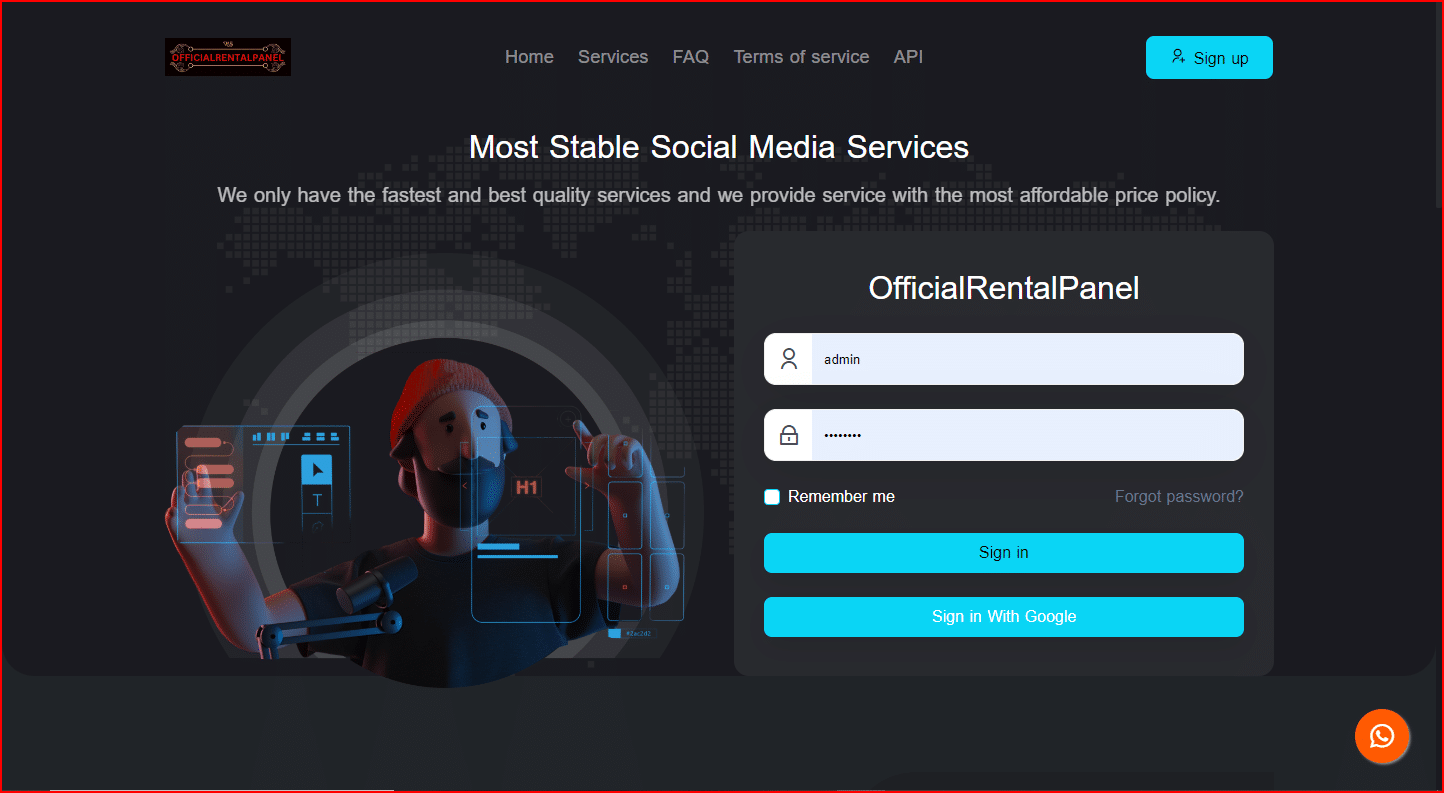The image size is (1444, 793).
Task: Open the API navigation link
Action: [x=908, y=57]
